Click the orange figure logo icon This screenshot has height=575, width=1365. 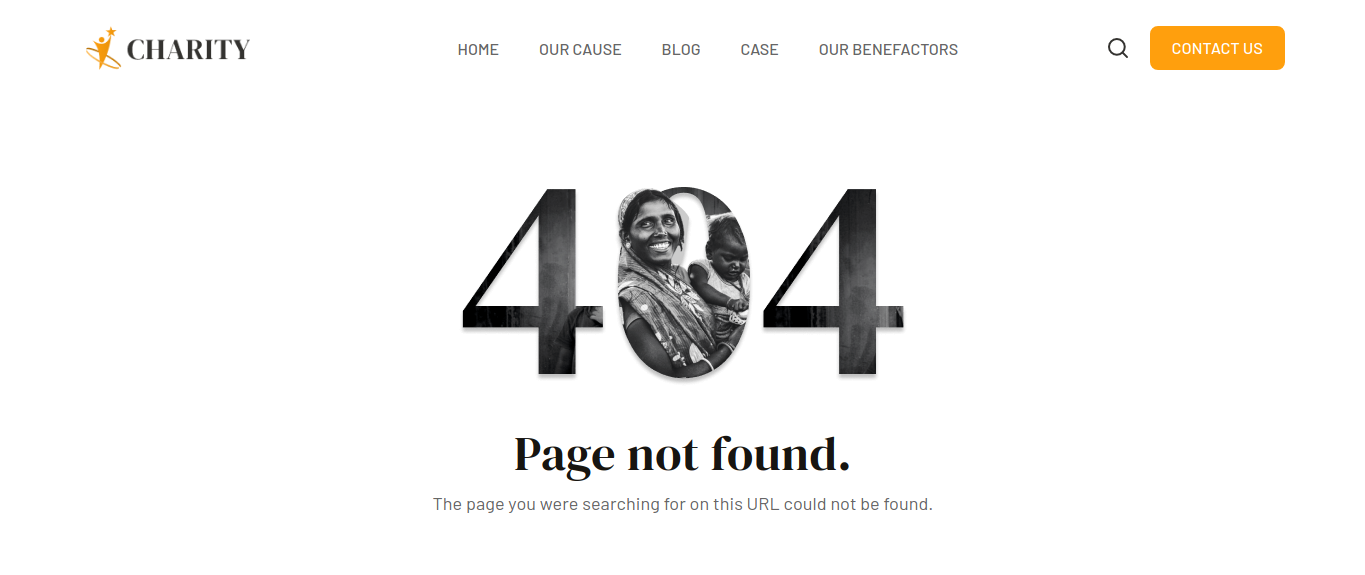tap(104, 48)
